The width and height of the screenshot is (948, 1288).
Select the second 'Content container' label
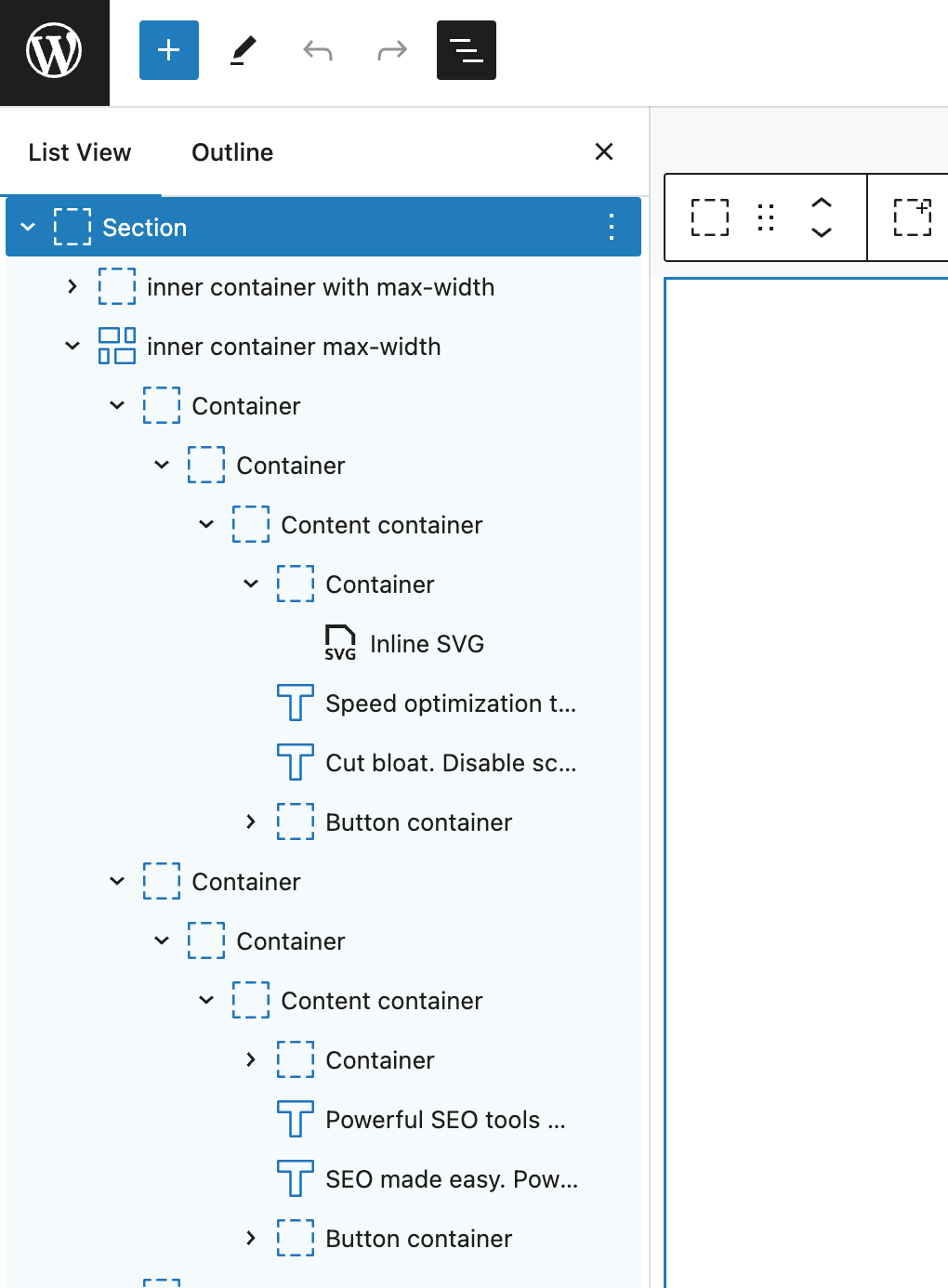pos(382,1001)
